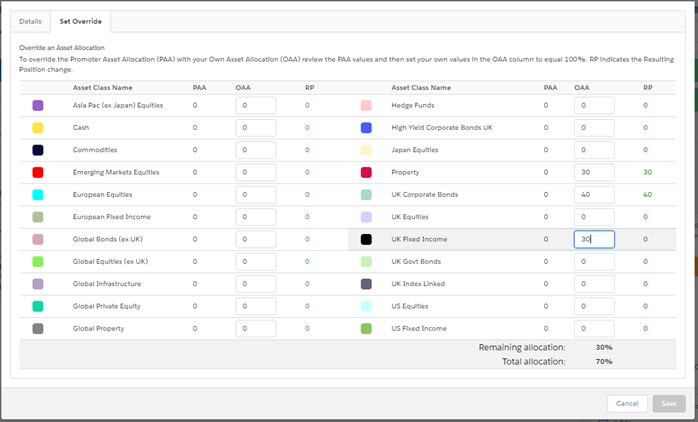Click the US Fixed Income green swatch
Screen dimensions: 698x422
(x=366, y=329)
